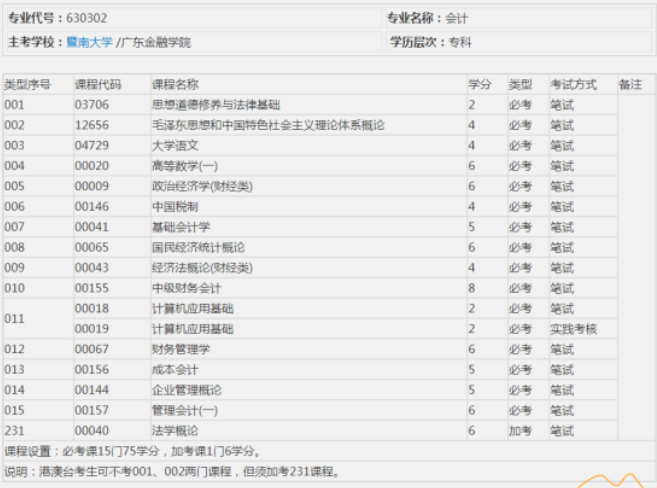Click the 类型序号 column header
The width and height of the screenshot is (657, 488).
coord(27,85)
